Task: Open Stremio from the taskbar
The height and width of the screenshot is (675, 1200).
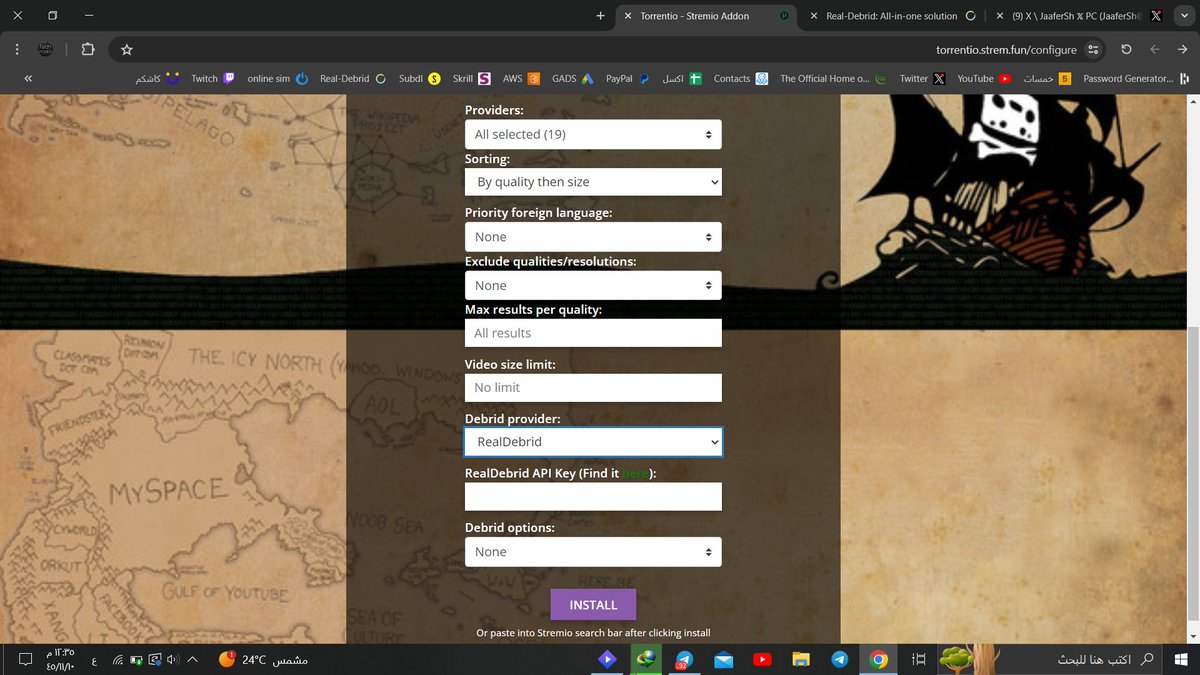Action: coord(606,659)
